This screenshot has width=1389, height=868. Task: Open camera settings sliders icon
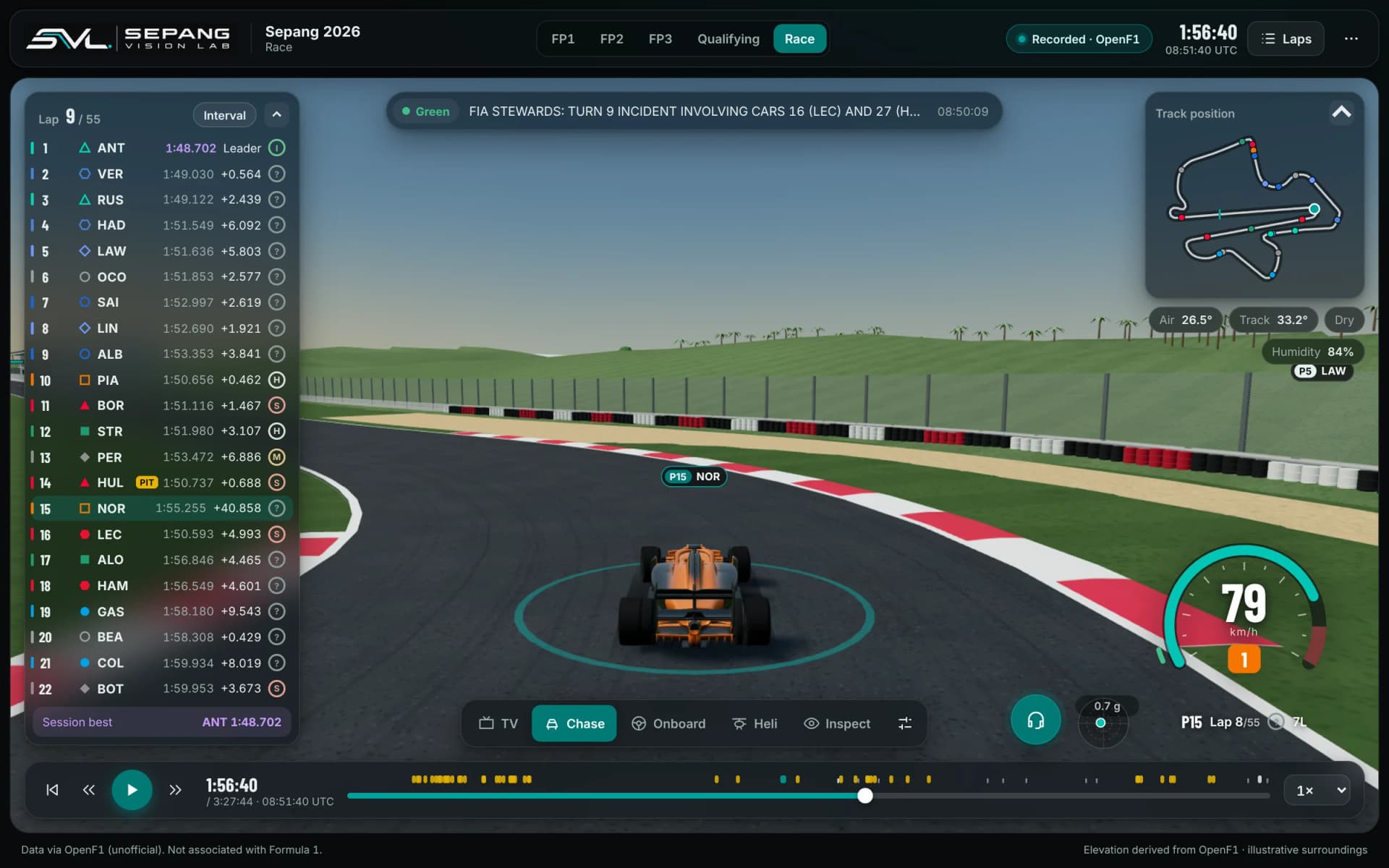(904, 723)
